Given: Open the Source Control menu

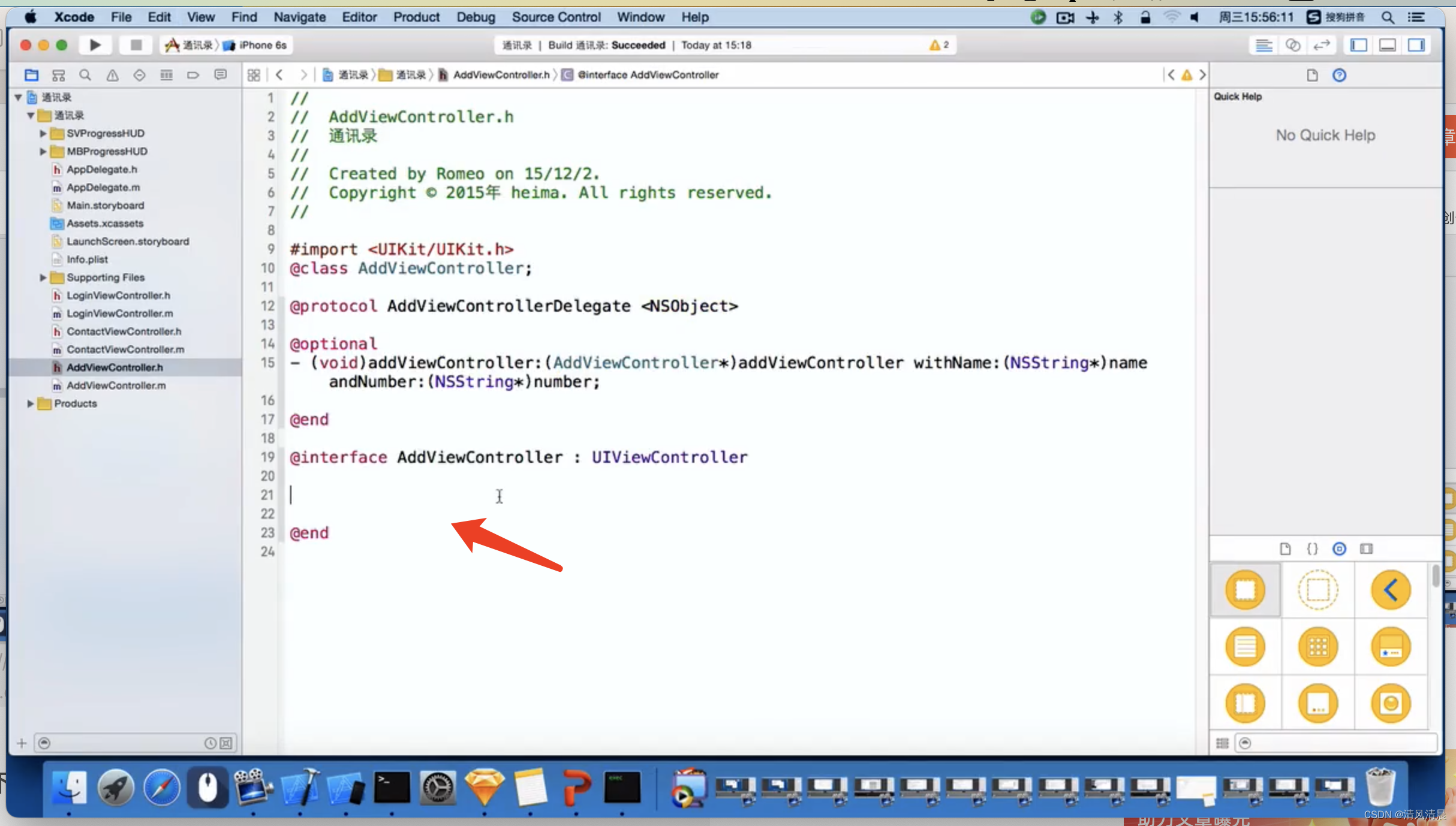Looking at the screenshot, I should [556, 17].
